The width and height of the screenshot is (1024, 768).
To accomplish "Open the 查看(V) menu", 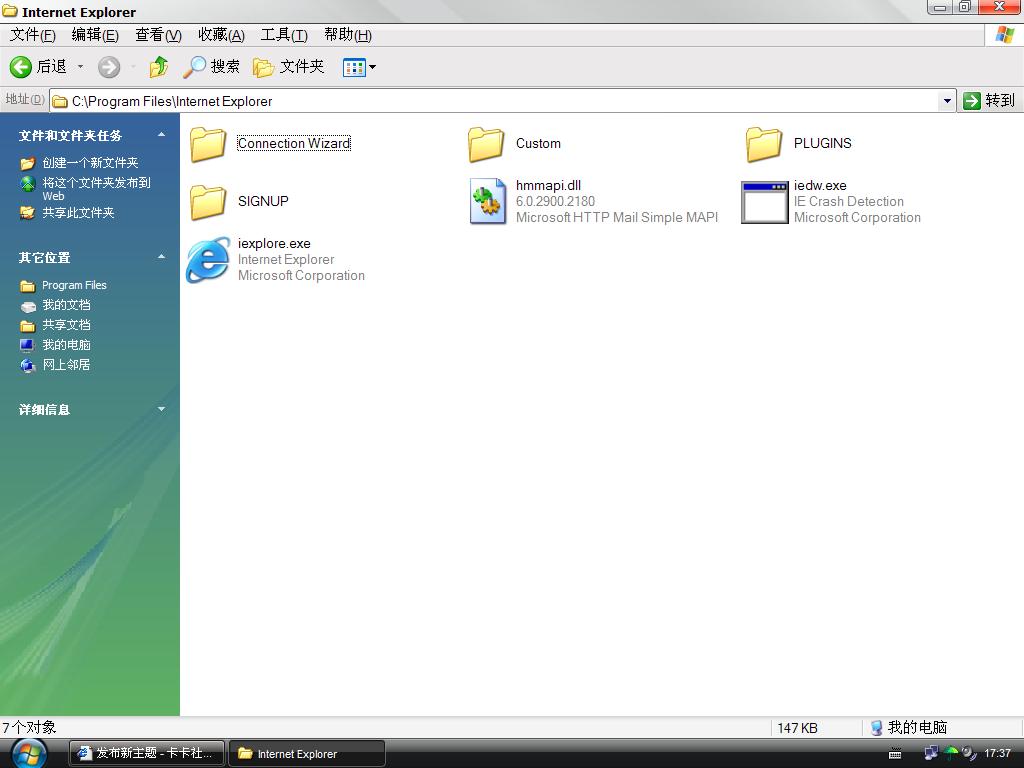I will coord(158,35).
